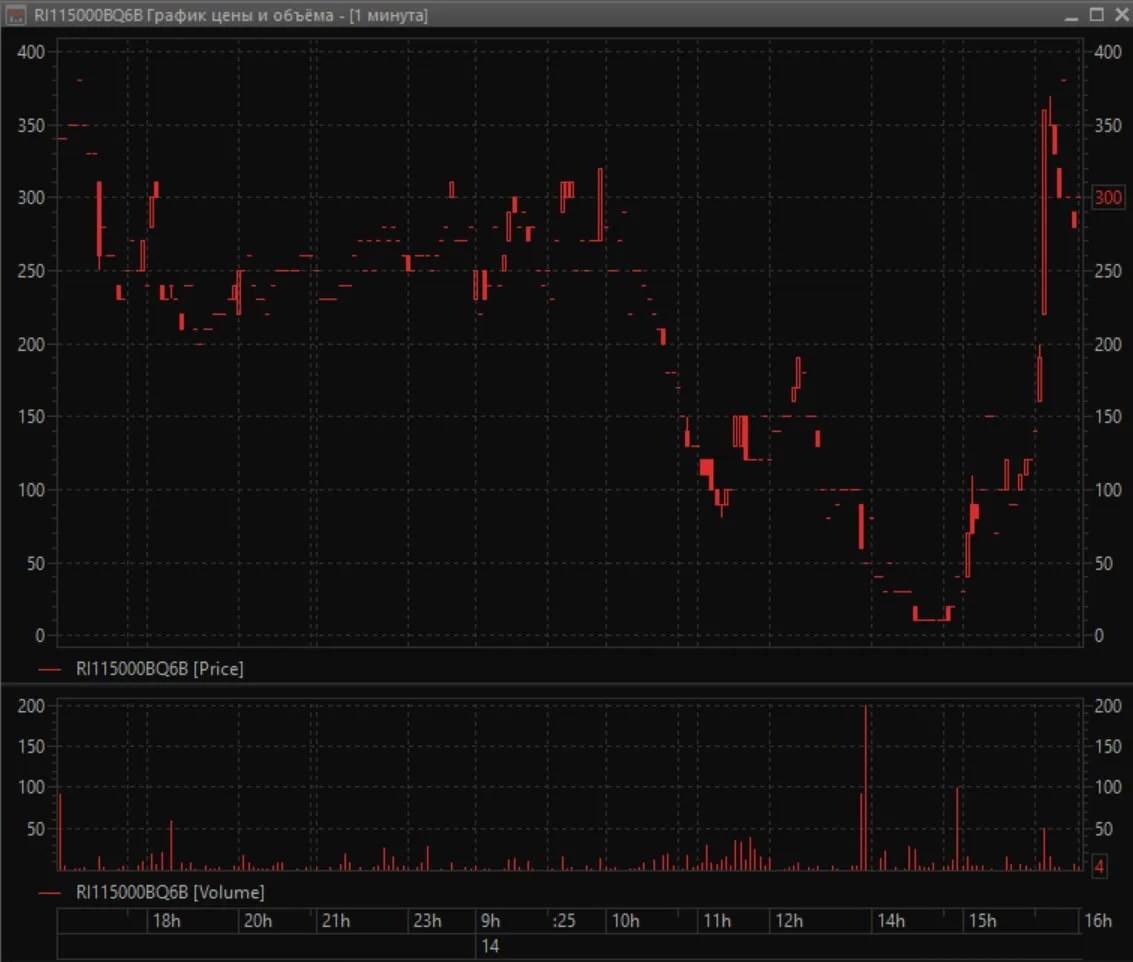Click the chart title text in the title bar
The image size is (1133, 962).
231,15
